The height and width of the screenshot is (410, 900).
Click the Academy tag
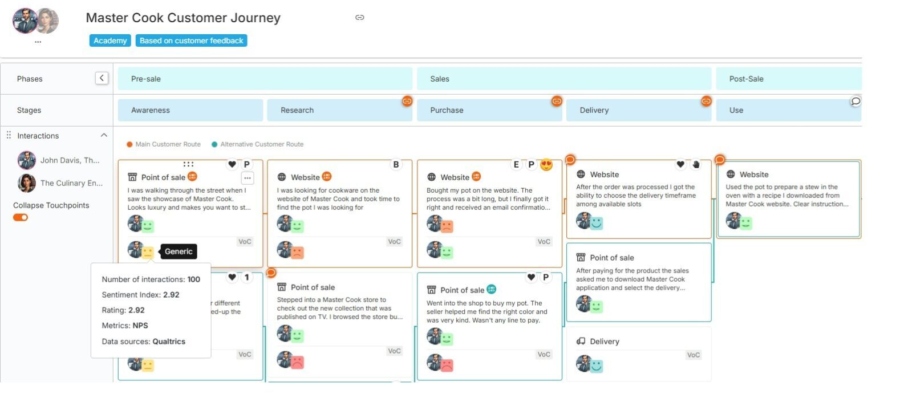coord(110,41)
